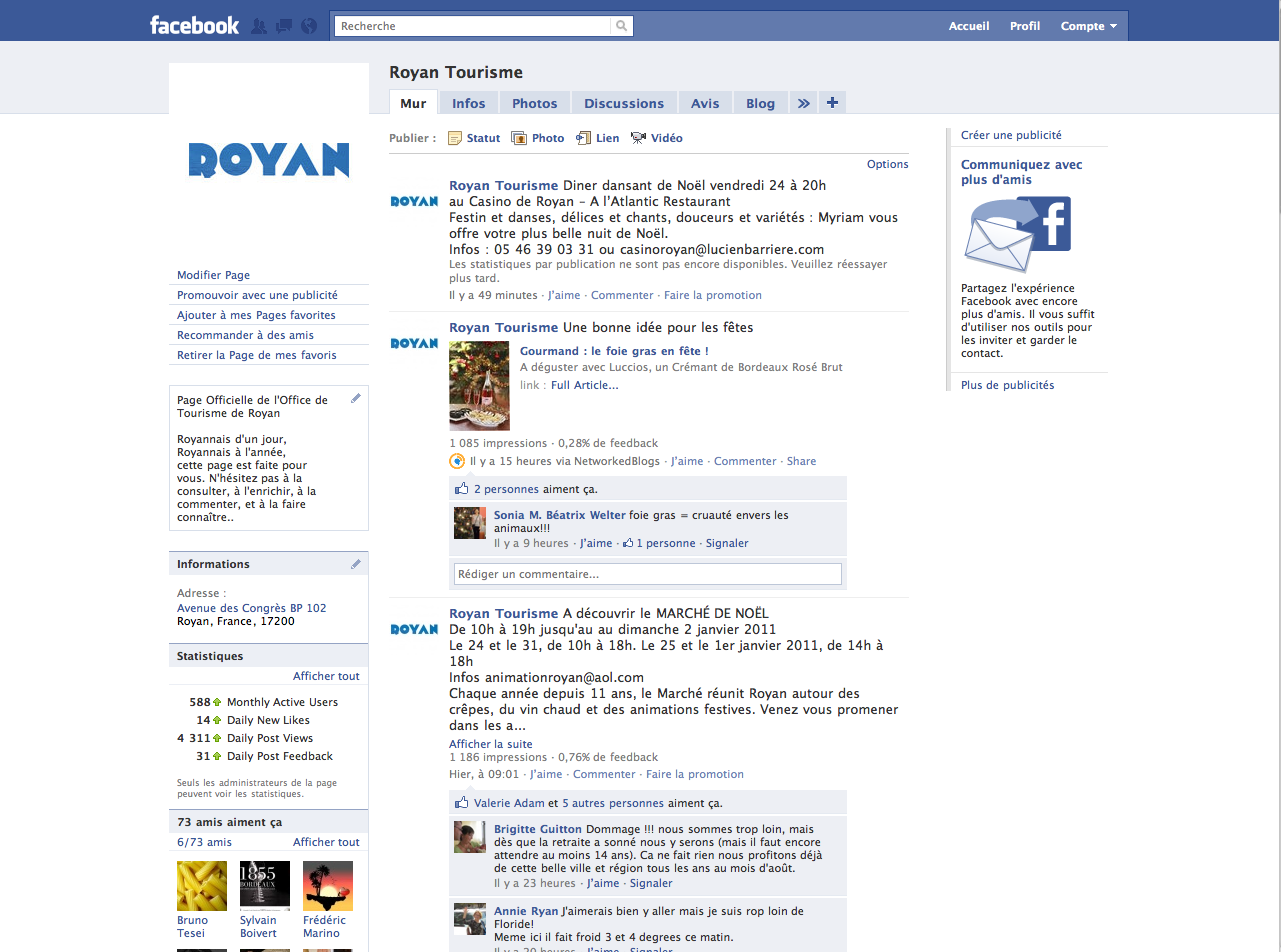This screenshot has width=1281, height=952.
Task: Click Ajouter à mes Pages favorites
Action: pos(256,315)
